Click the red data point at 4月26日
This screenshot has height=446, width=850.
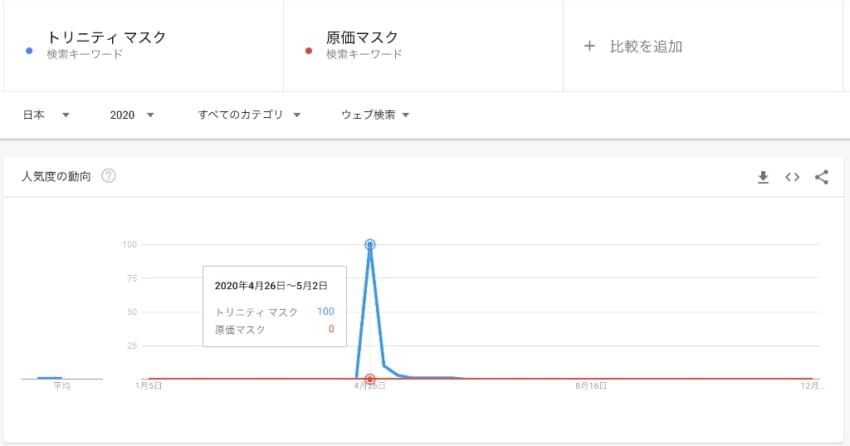[x=370, y=379]
